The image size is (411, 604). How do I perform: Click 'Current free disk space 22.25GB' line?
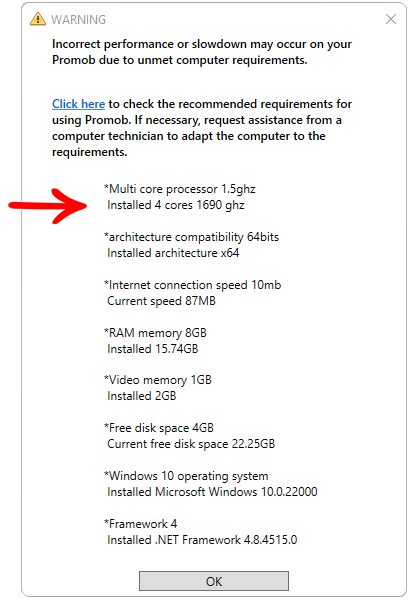pos(191,444)
